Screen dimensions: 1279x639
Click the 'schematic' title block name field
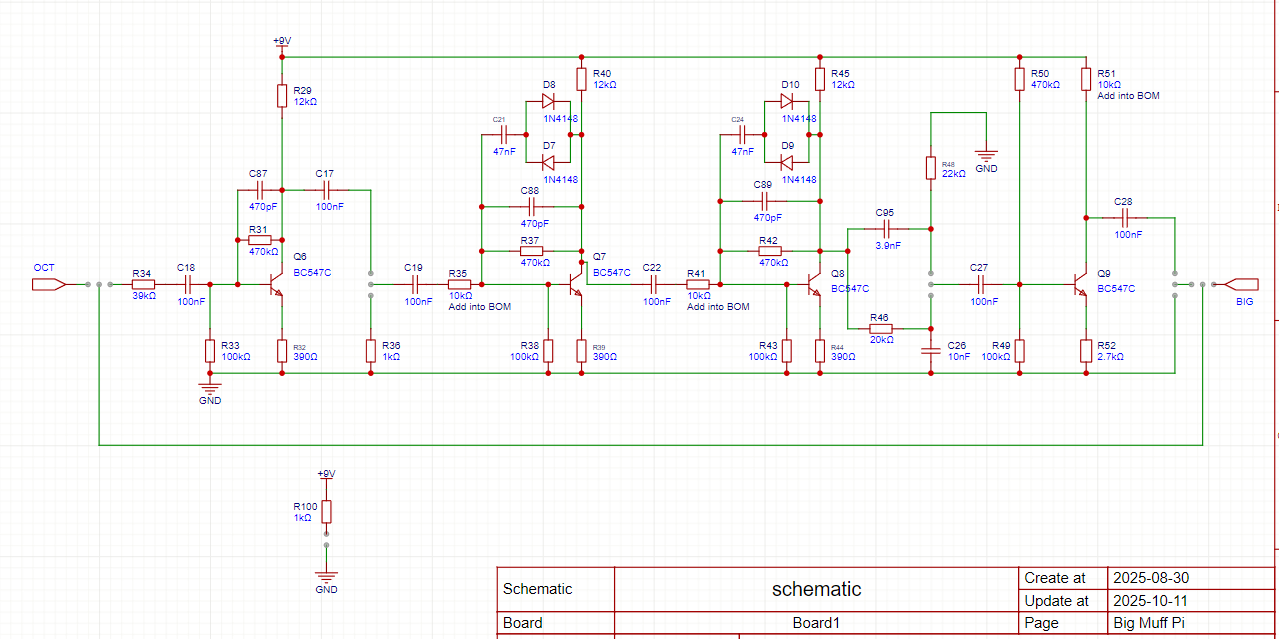816,589
